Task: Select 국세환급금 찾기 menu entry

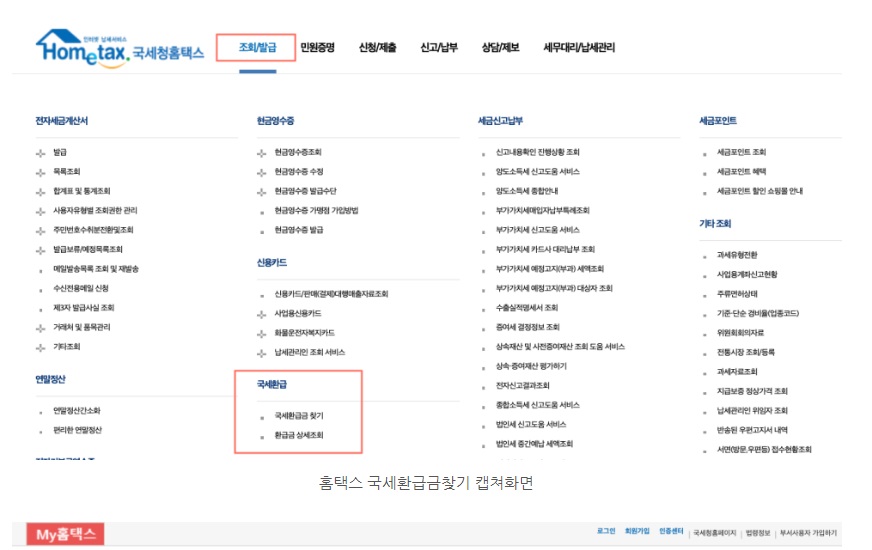Action: pos(299,415)
